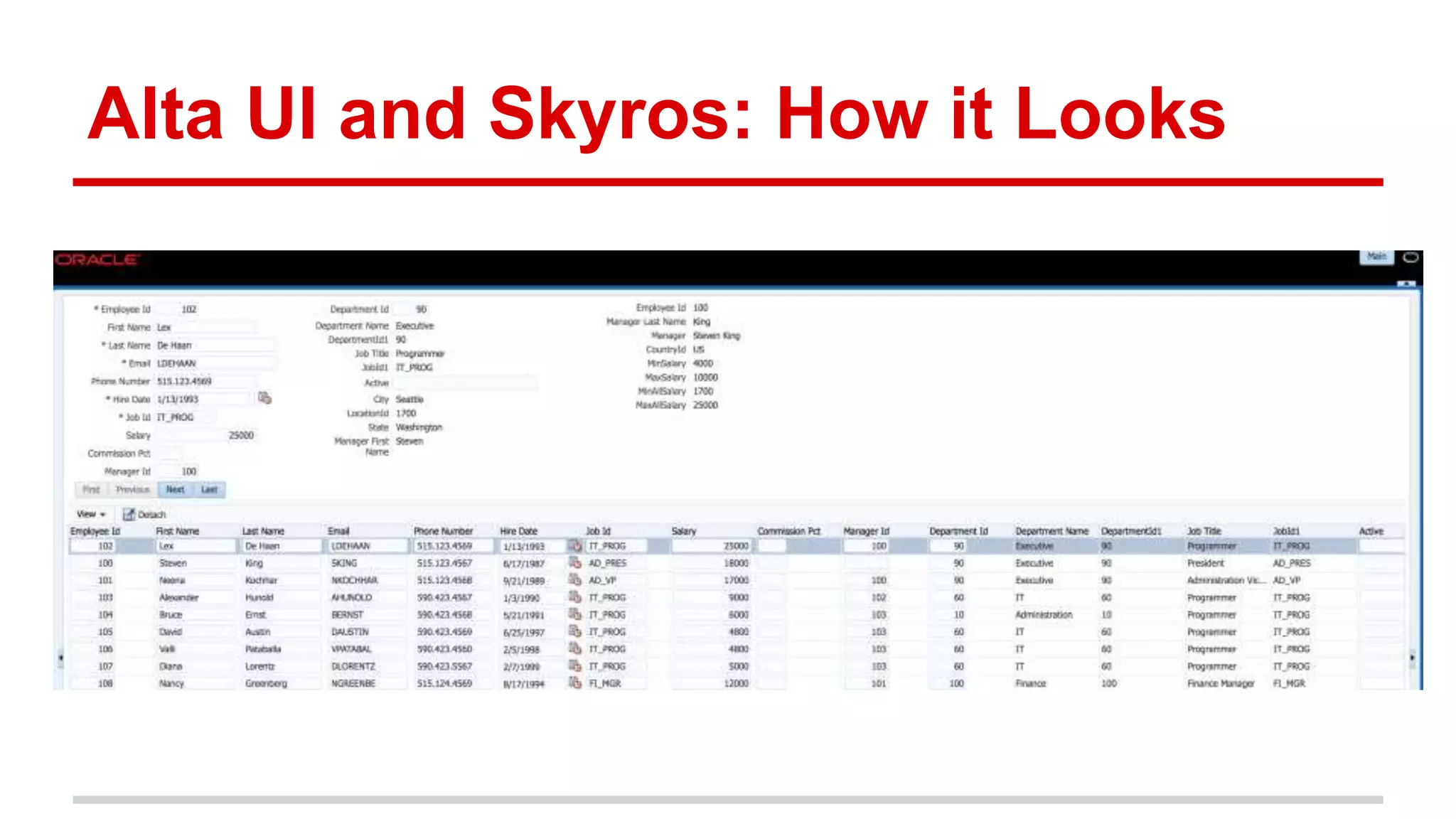Sort by Salary column header

click(x=684, y=531)
